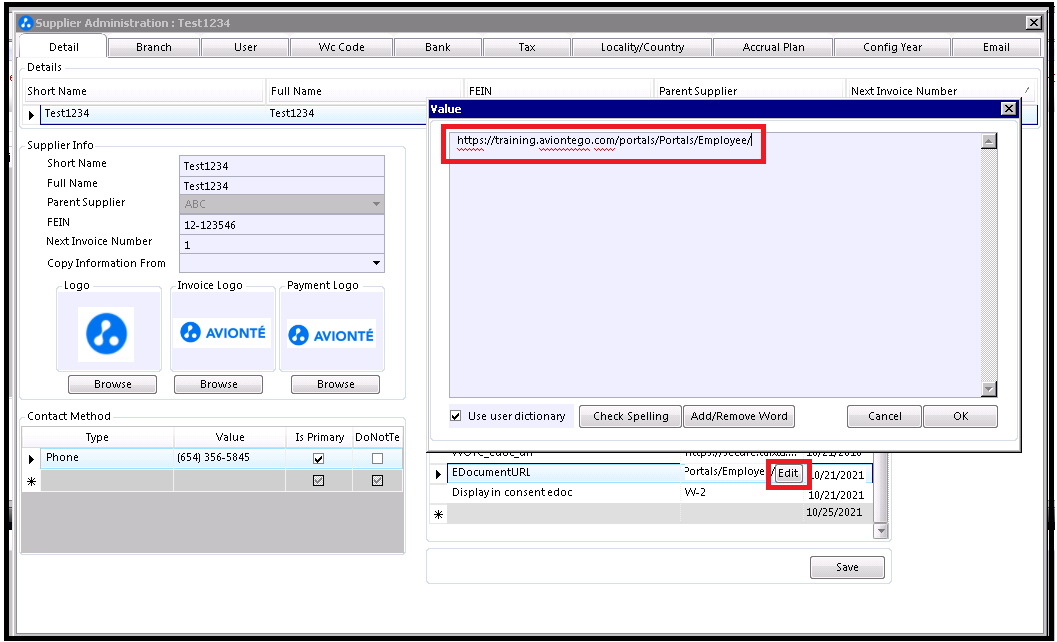Click the scroll down arrow in Value dialog
Image resolution: width=1057 pixels, height=642 pixels.
pyautogui.click(x=989, y=389)
